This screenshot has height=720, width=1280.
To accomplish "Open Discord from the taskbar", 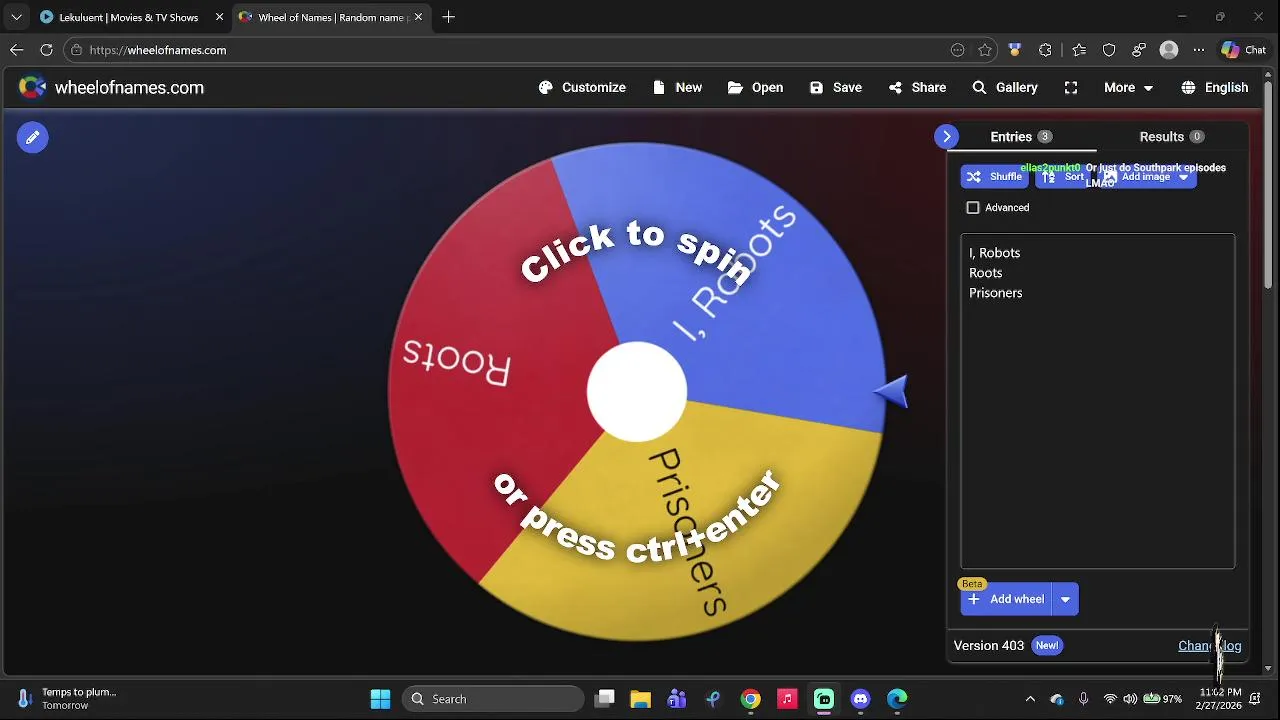I will coord(860,699).
